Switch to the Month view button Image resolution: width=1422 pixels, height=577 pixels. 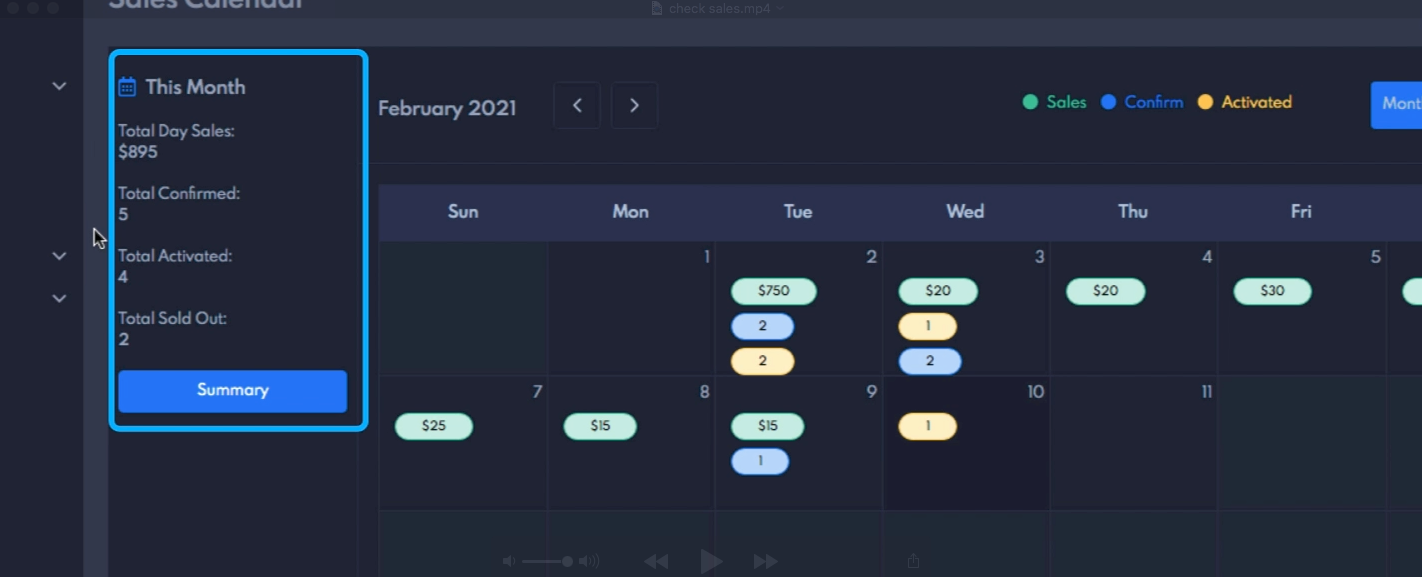point(1396,105)
